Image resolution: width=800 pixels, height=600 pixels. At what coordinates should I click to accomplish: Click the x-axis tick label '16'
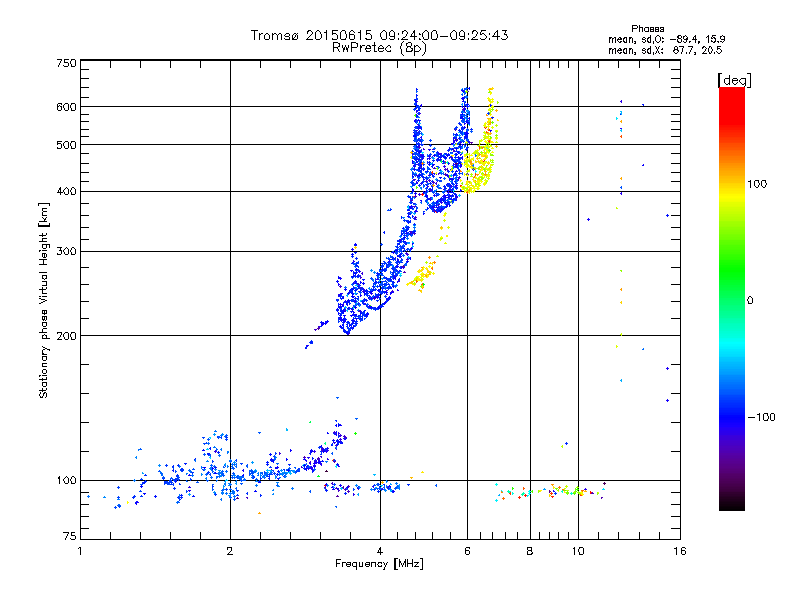click(680, 551)
